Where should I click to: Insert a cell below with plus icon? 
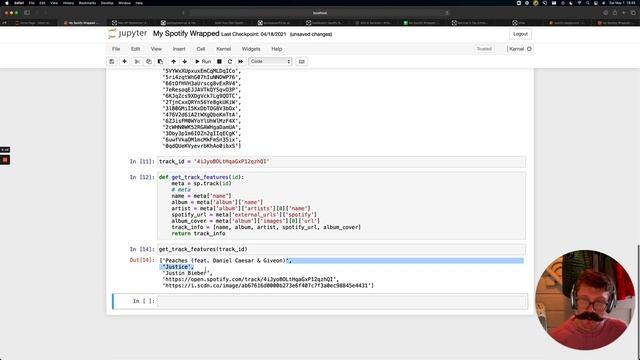124,61
